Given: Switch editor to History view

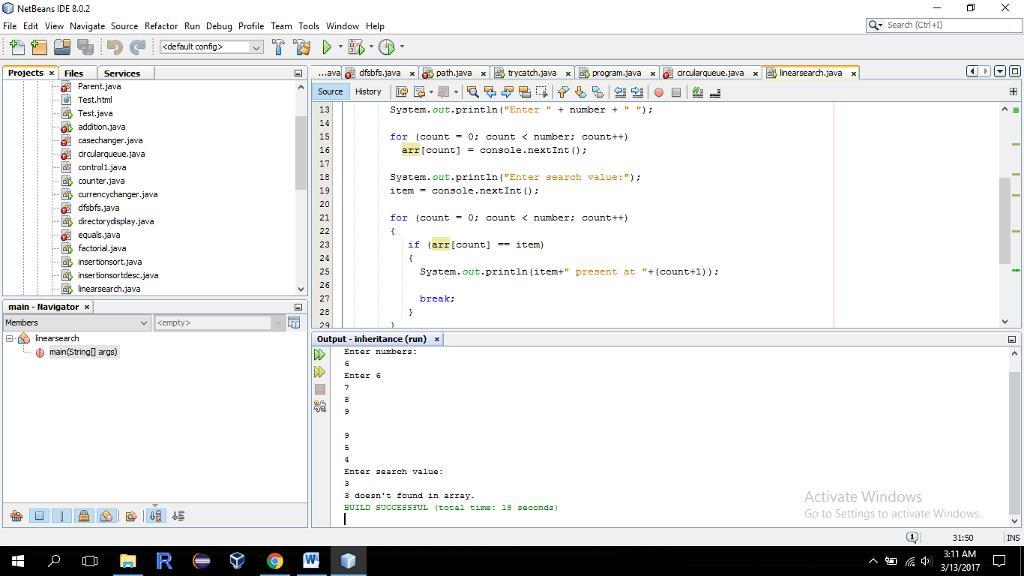Looking at the screenshot, I should (x=367, y=92).
